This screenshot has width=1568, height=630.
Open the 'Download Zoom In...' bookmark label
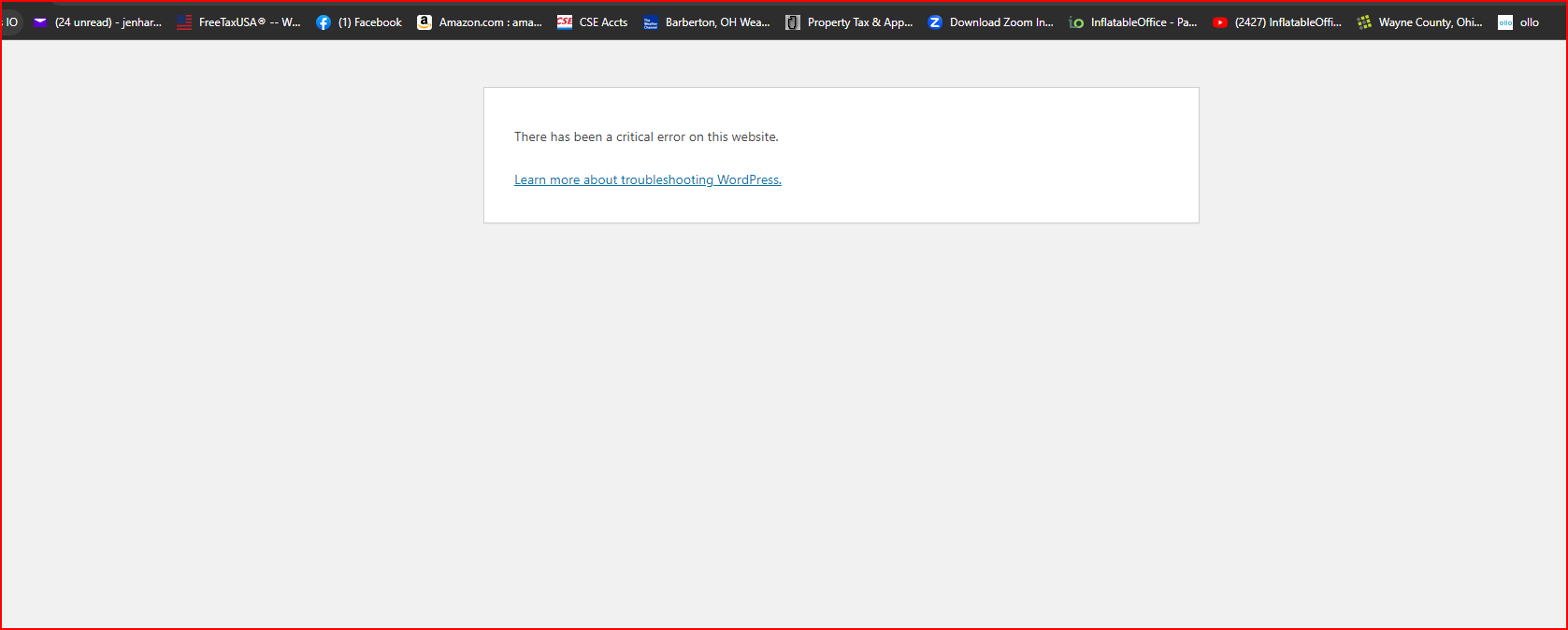1001,22
